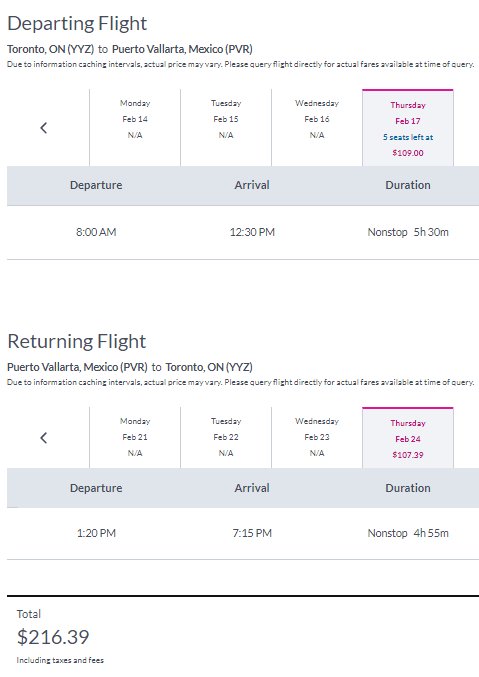Image resolution: width=479 pixels, height=677 pixels.
Task: Select Tuesday Feb 15 departing date
Action: click(x=226, y=128)
